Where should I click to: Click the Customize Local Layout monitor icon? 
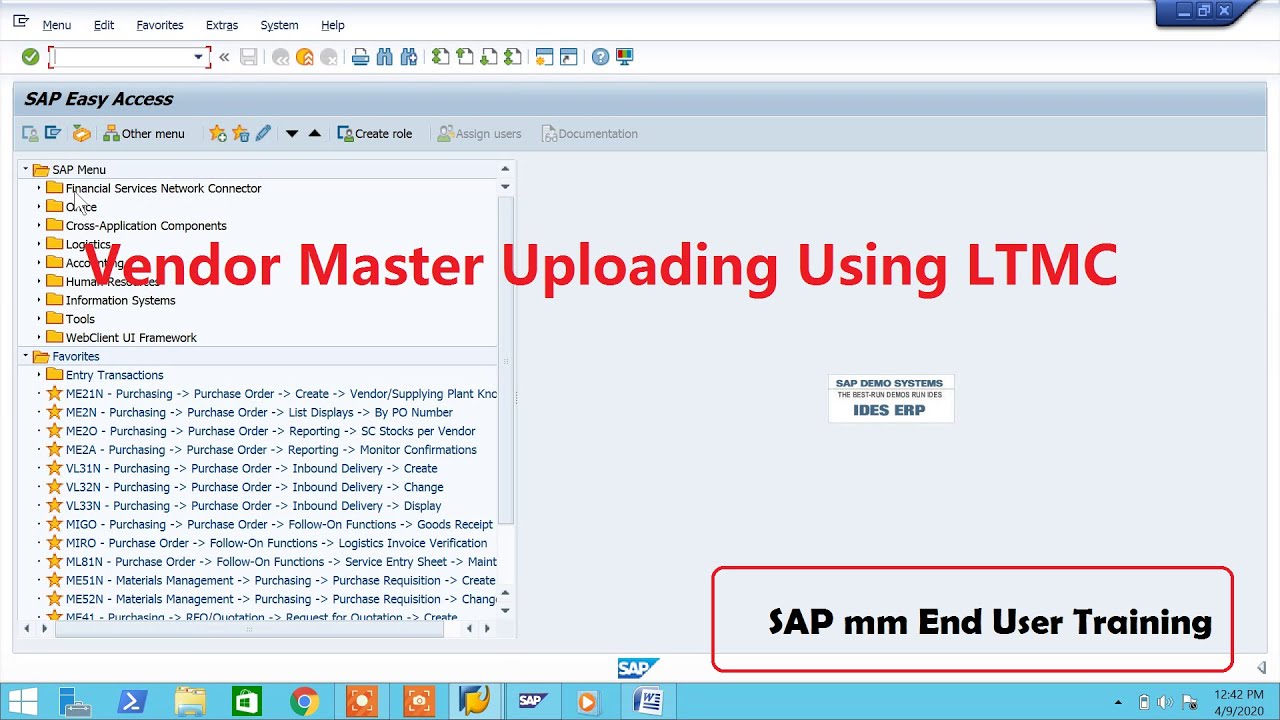pyautogui.click(x=625, y=57)
